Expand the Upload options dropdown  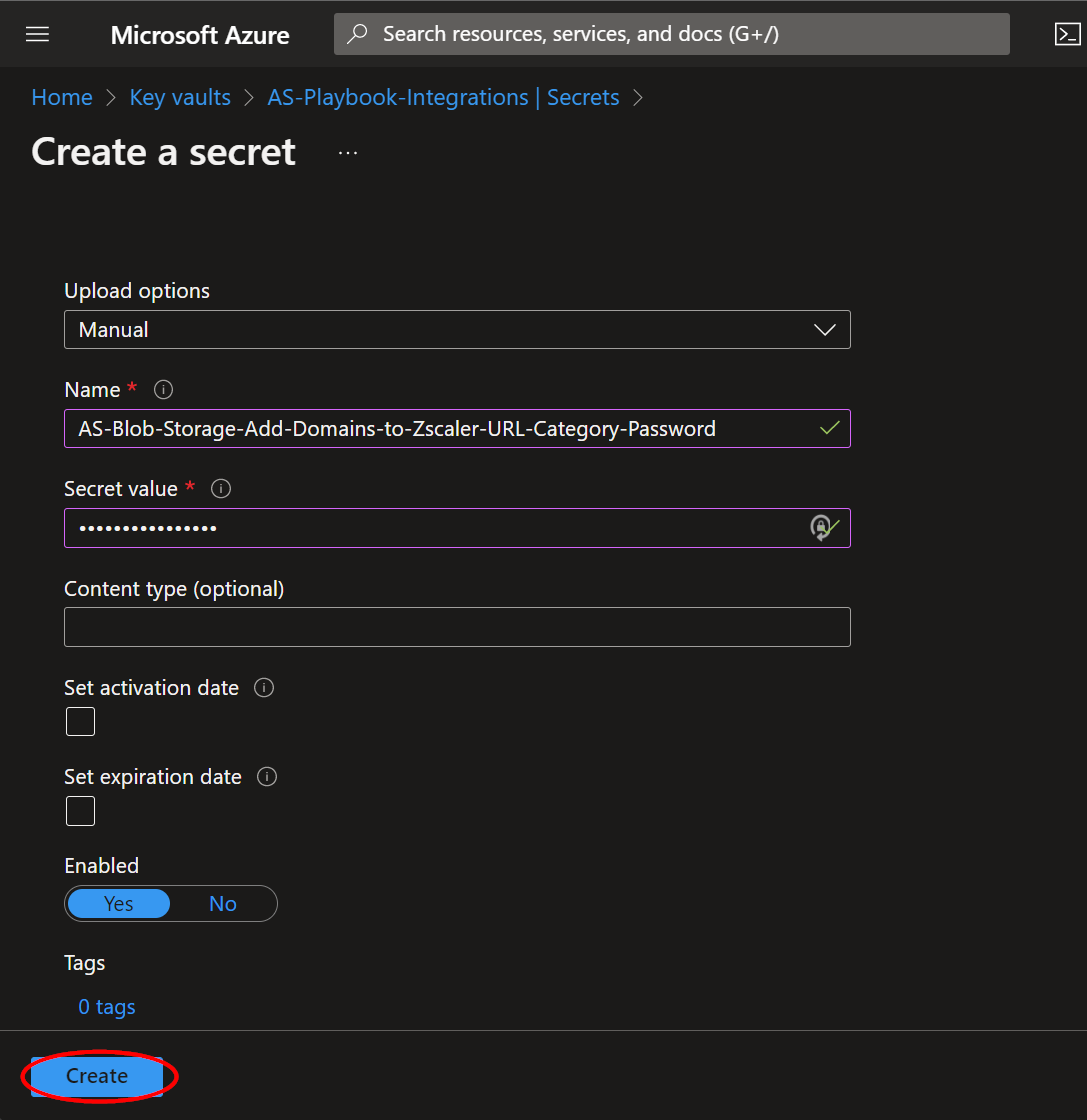457,329
